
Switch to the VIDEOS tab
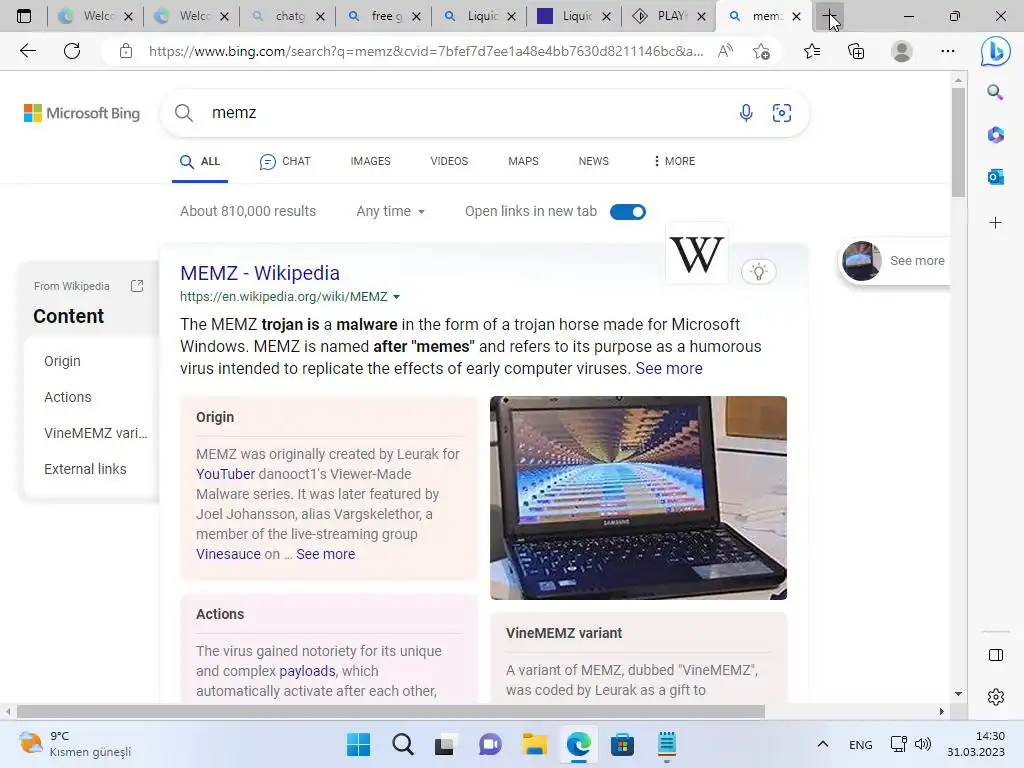coord(449,161)
